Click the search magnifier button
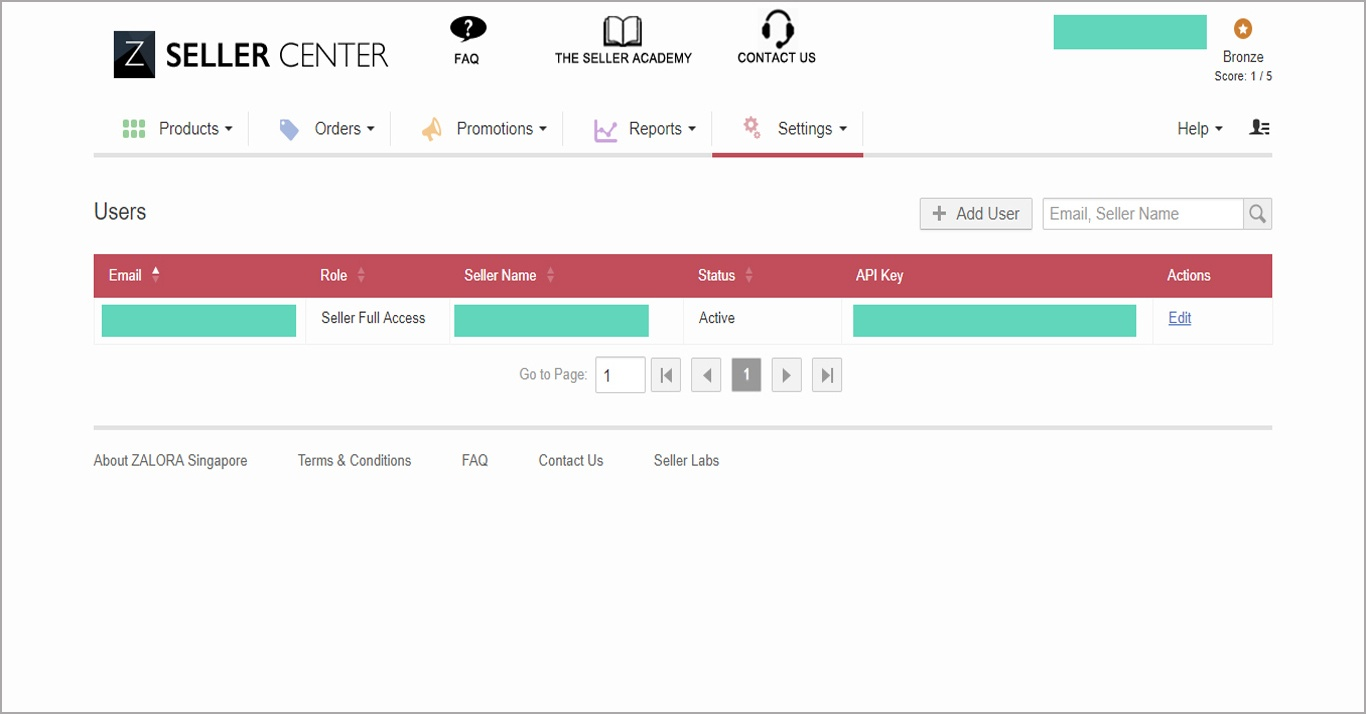1366x714 pixels. 1257,213
